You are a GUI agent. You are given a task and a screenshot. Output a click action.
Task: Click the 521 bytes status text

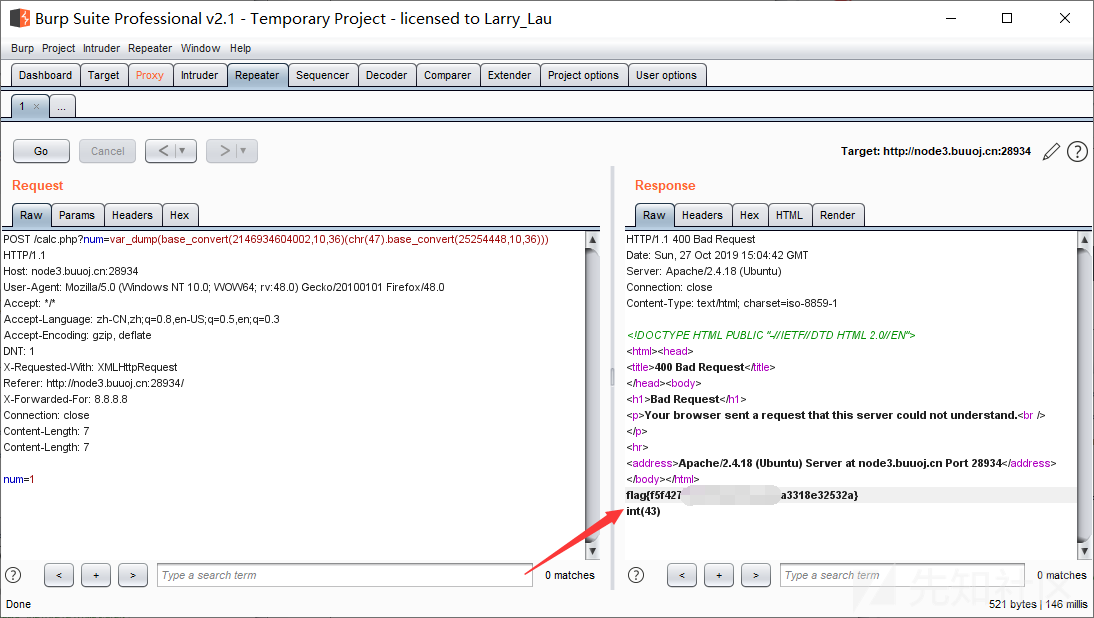(x=1012, y=604)
